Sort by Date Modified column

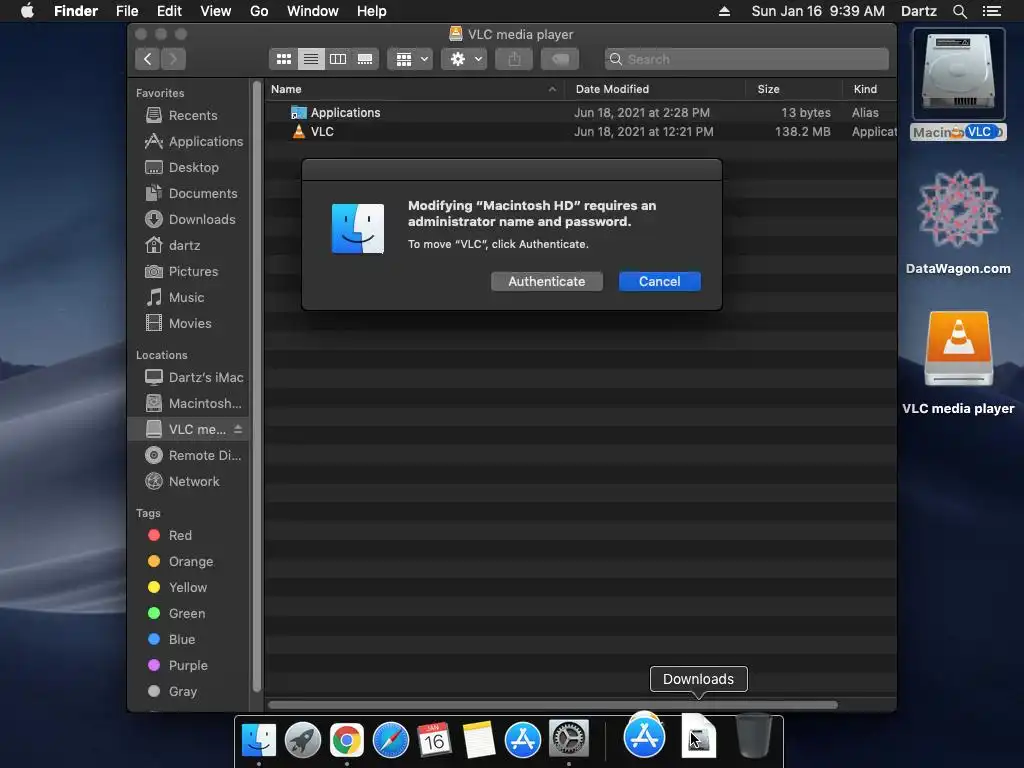pyautogui.click(x=655, y=89)
